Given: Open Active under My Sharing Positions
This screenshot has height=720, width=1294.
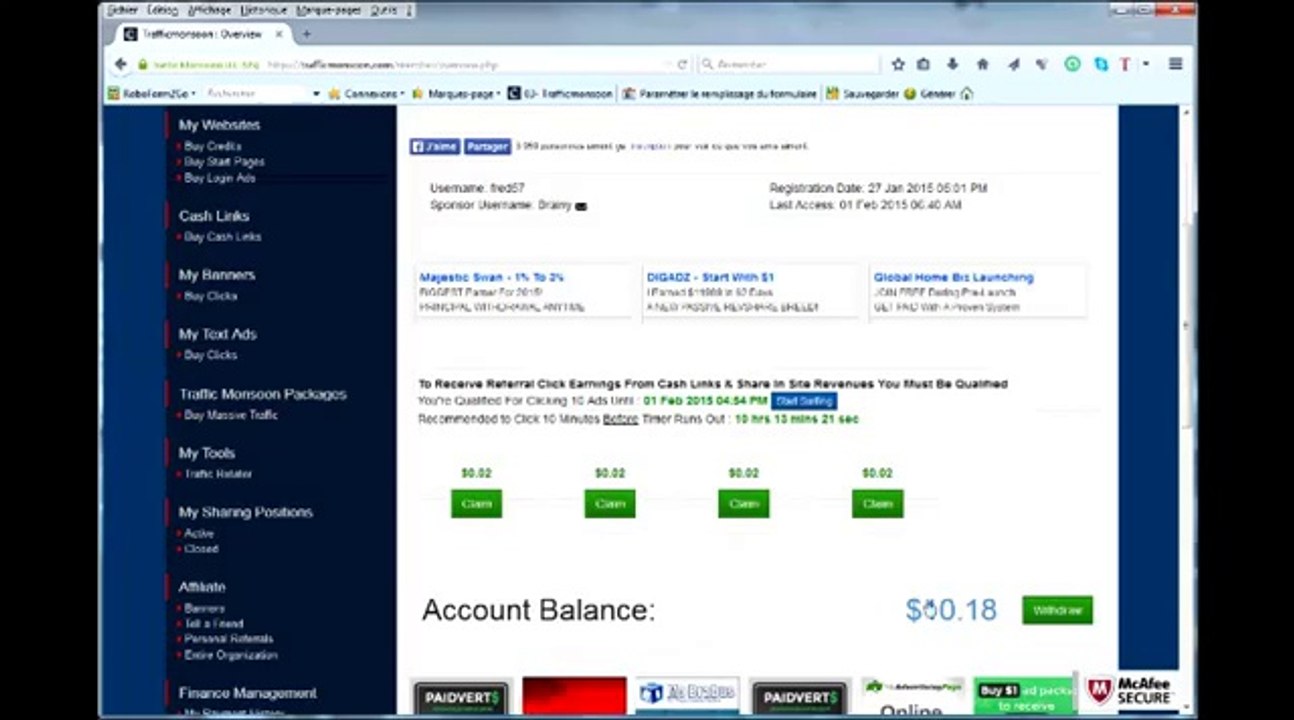Looking at the screenshot, I should [x=199, y=534].
